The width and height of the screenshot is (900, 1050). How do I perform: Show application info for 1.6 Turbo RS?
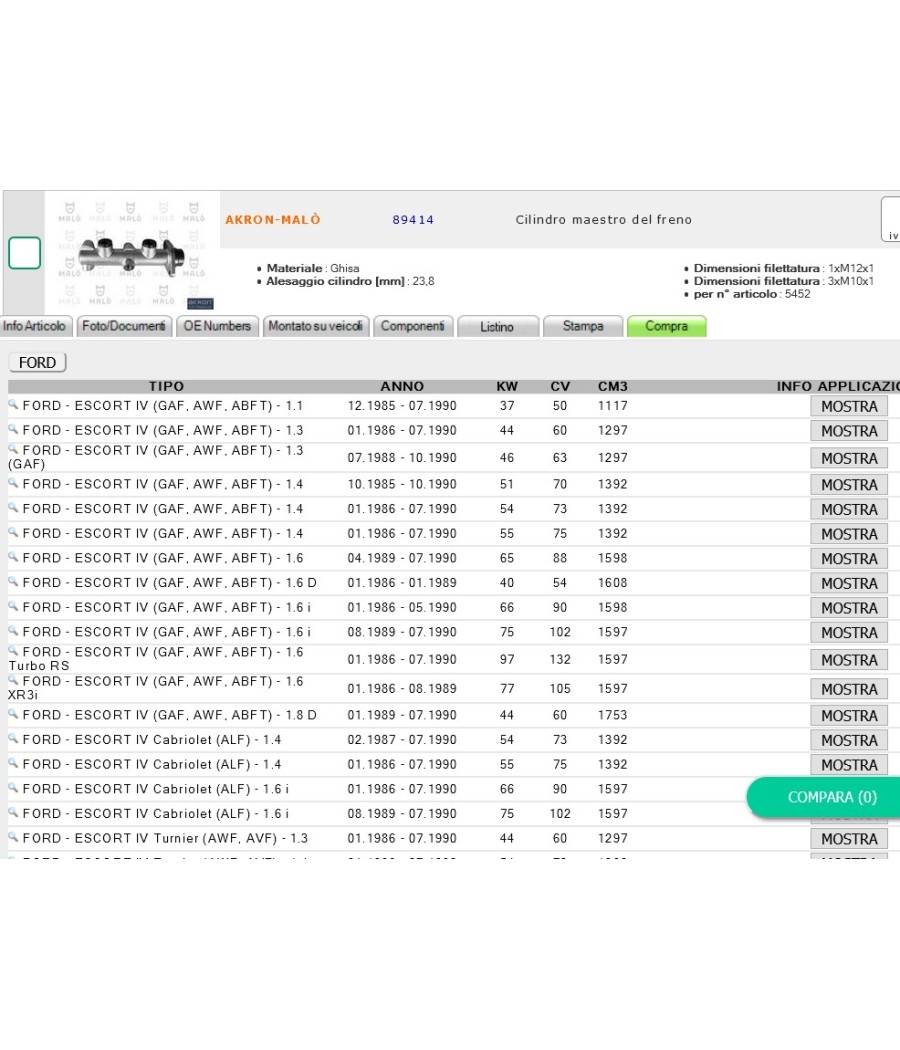tap(849, 660)
